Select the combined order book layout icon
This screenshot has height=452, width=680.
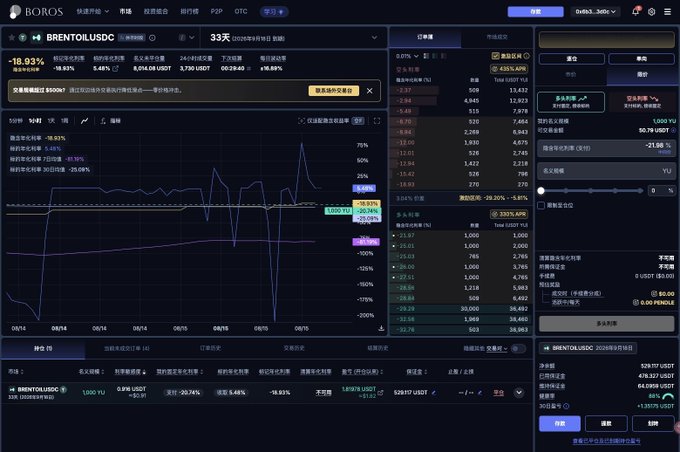426,56
